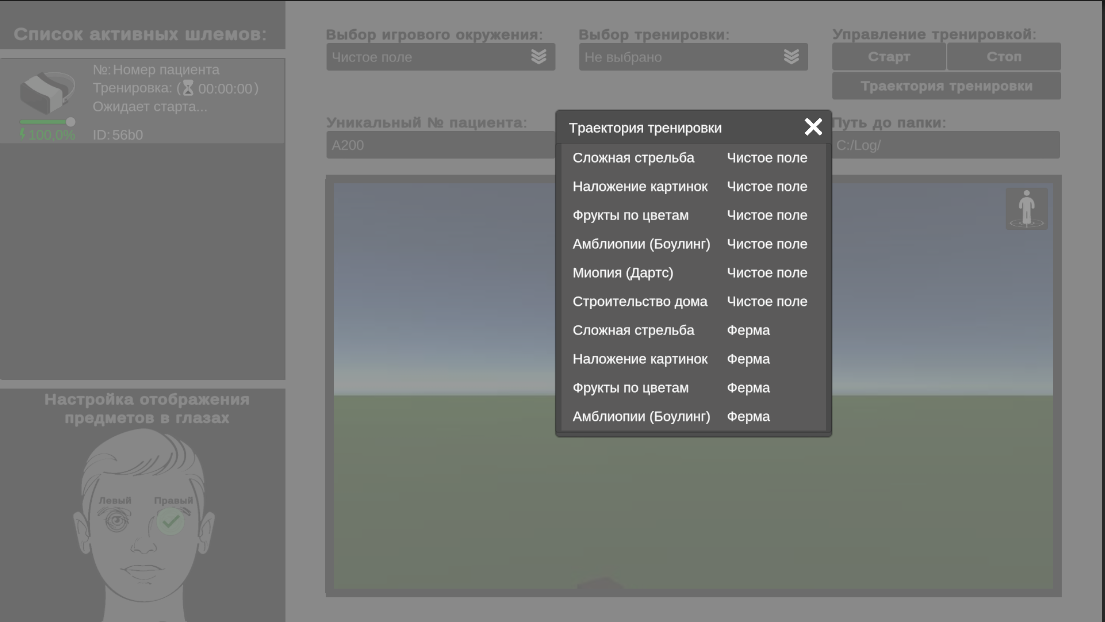Click the hourglass timer icon

coord(188,89)
